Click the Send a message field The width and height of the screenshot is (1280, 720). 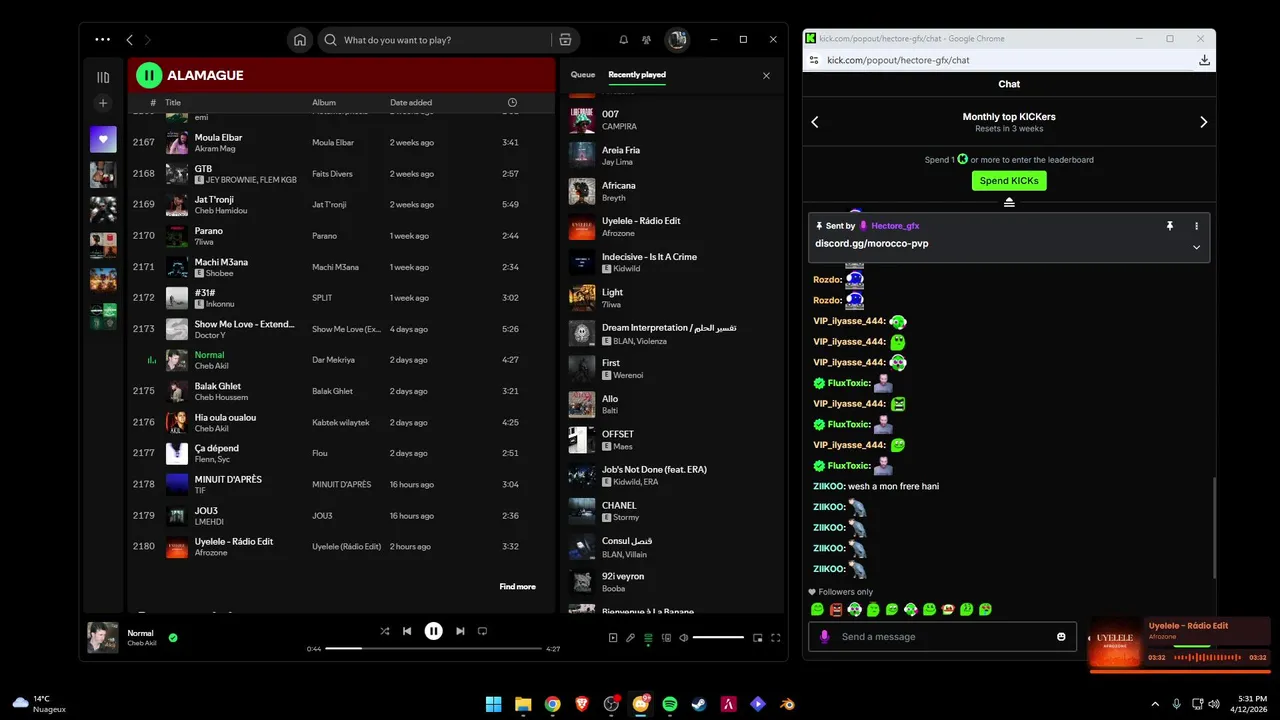pyautogui.click(x=942, y=636)
